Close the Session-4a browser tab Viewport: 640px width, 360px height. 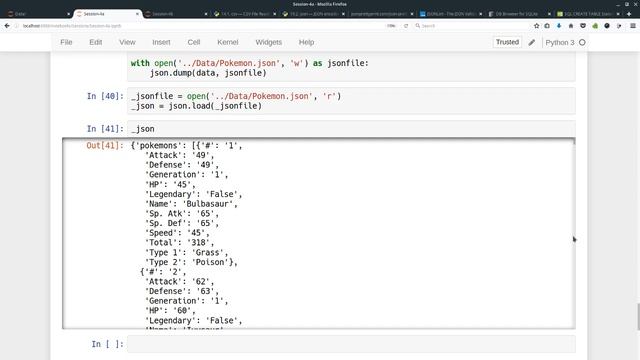pyautogui.click(x=137, y=14)
